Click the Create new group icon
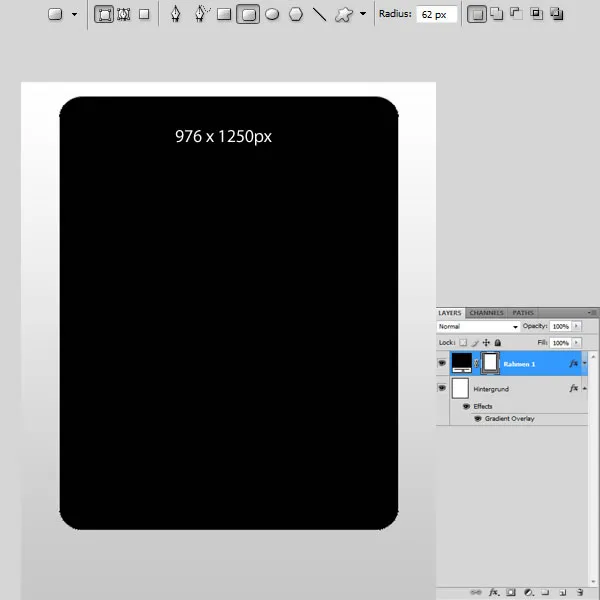Viewport: 600px width, 600px height. click(545, 593)
